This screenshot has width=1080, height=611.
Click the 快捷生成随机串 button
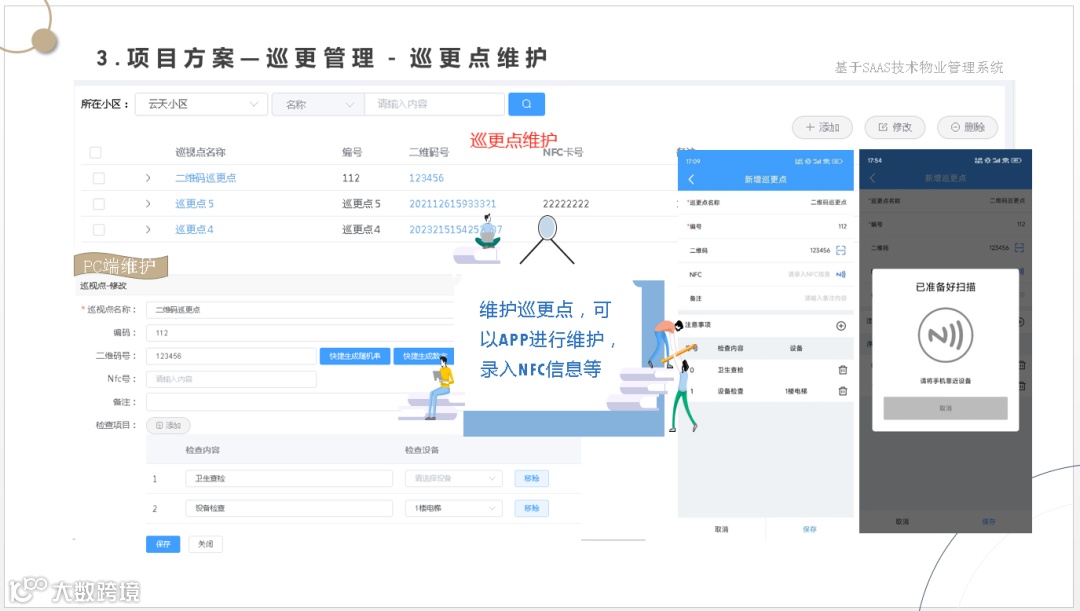pos(355,356)
